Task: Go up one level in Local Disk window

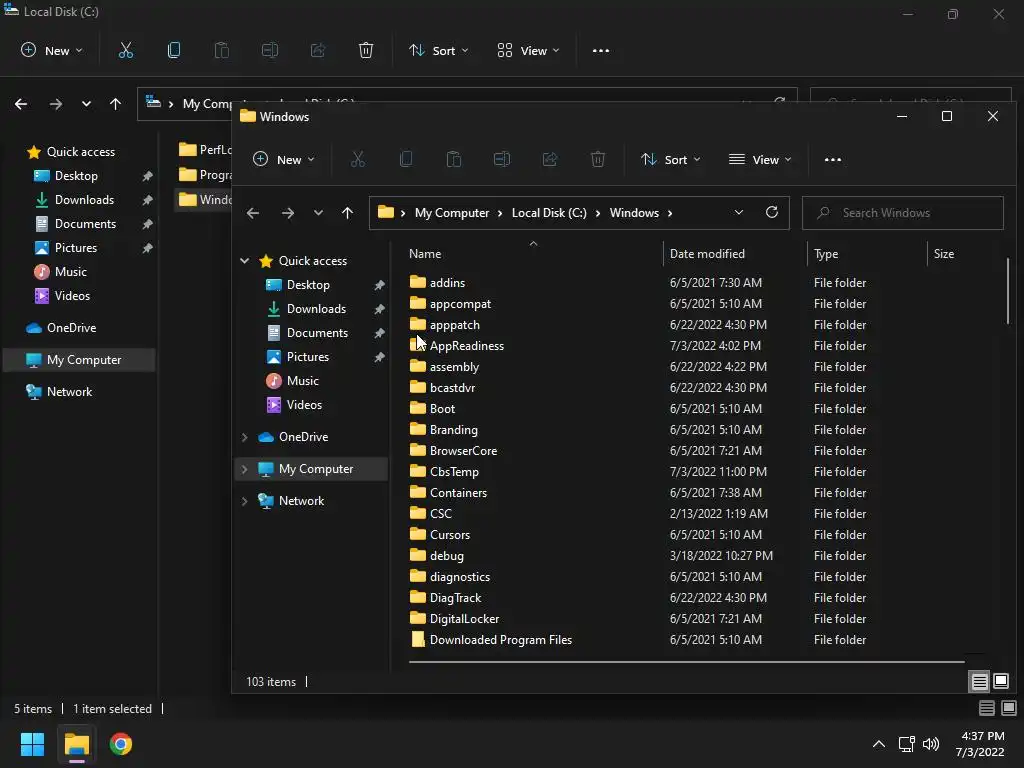Action: (116, 104)
